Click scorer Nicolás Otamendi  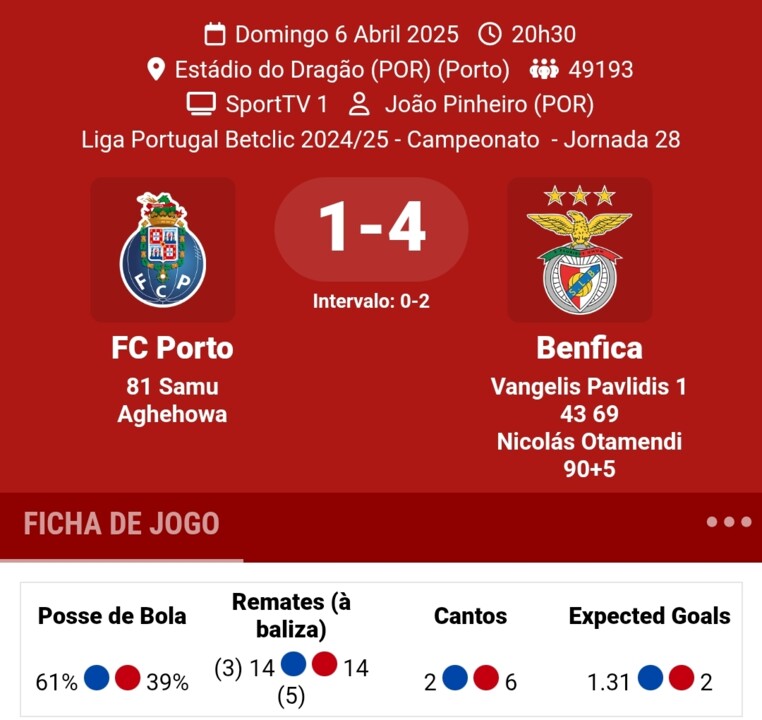589,441
